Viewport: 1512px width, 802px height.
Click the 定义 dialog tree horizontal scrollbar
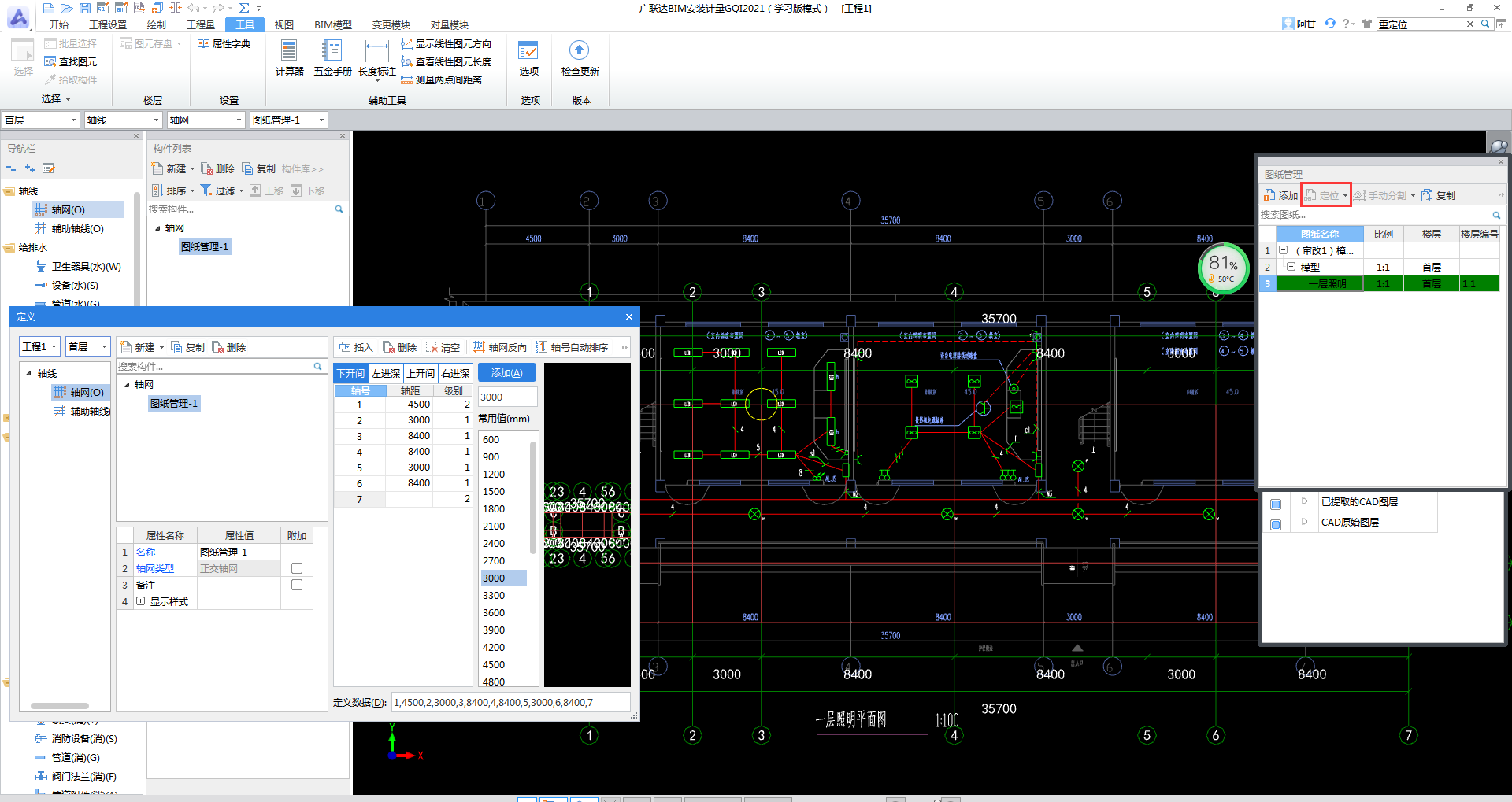coord(60,706)
